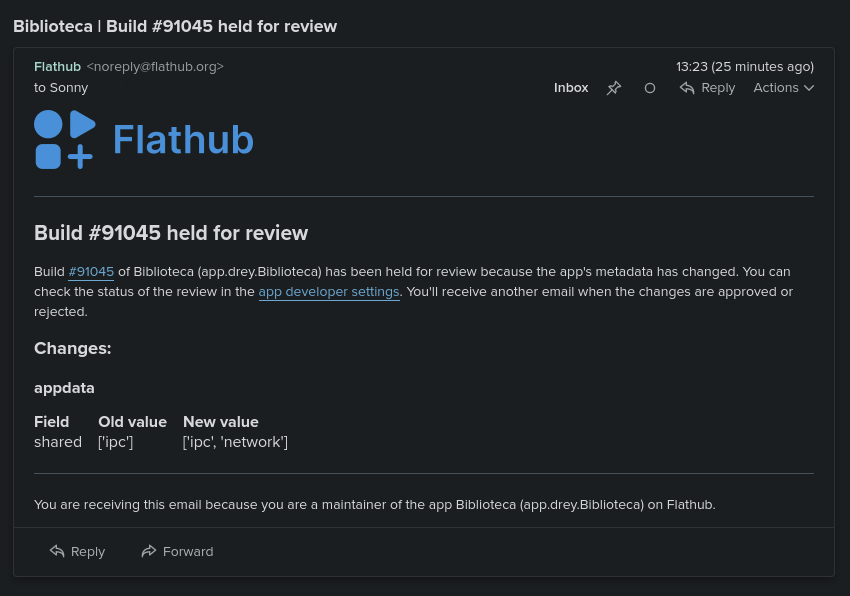Click the "appdata" section heading
The image size is (850, 596).
[64, 388]
